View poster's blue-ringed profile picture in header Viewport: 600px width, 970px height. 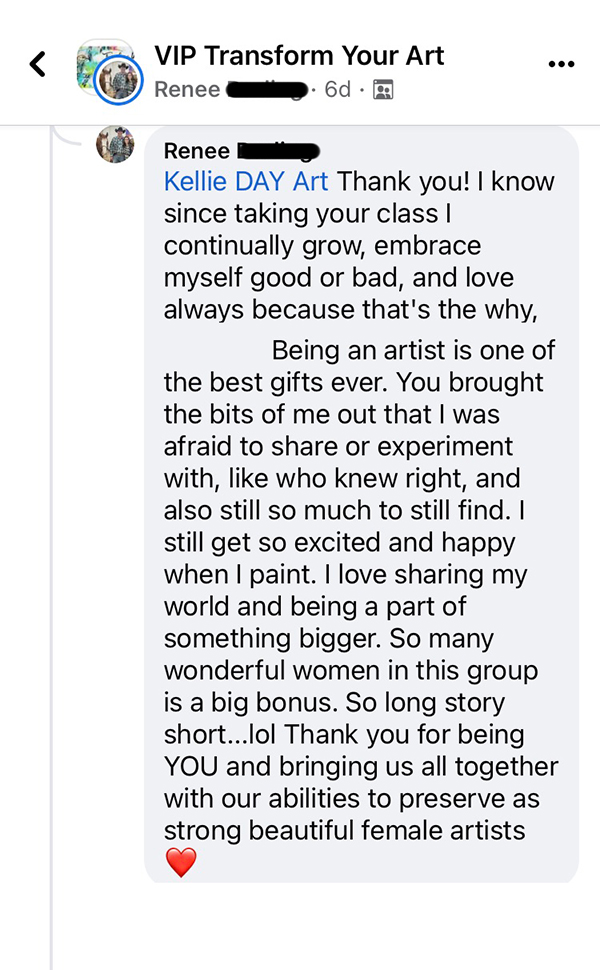(119, 80)
